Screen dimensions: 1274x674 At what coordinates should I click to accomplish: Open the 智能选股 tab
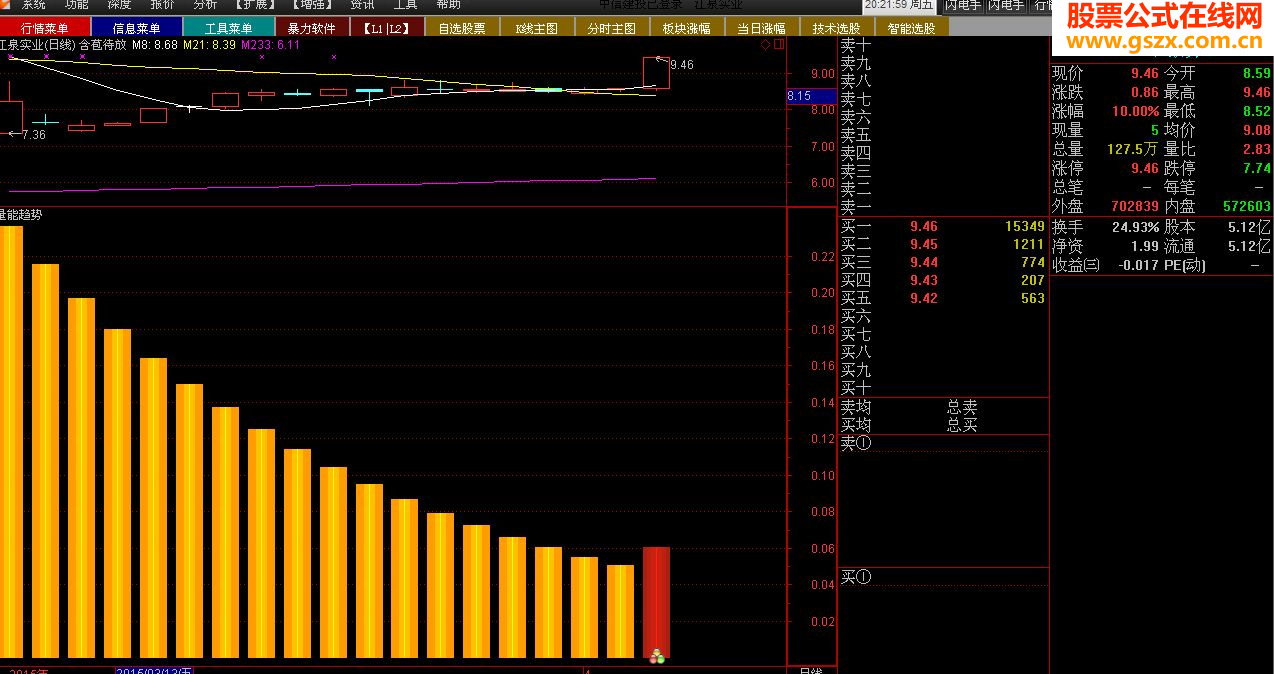912,28
